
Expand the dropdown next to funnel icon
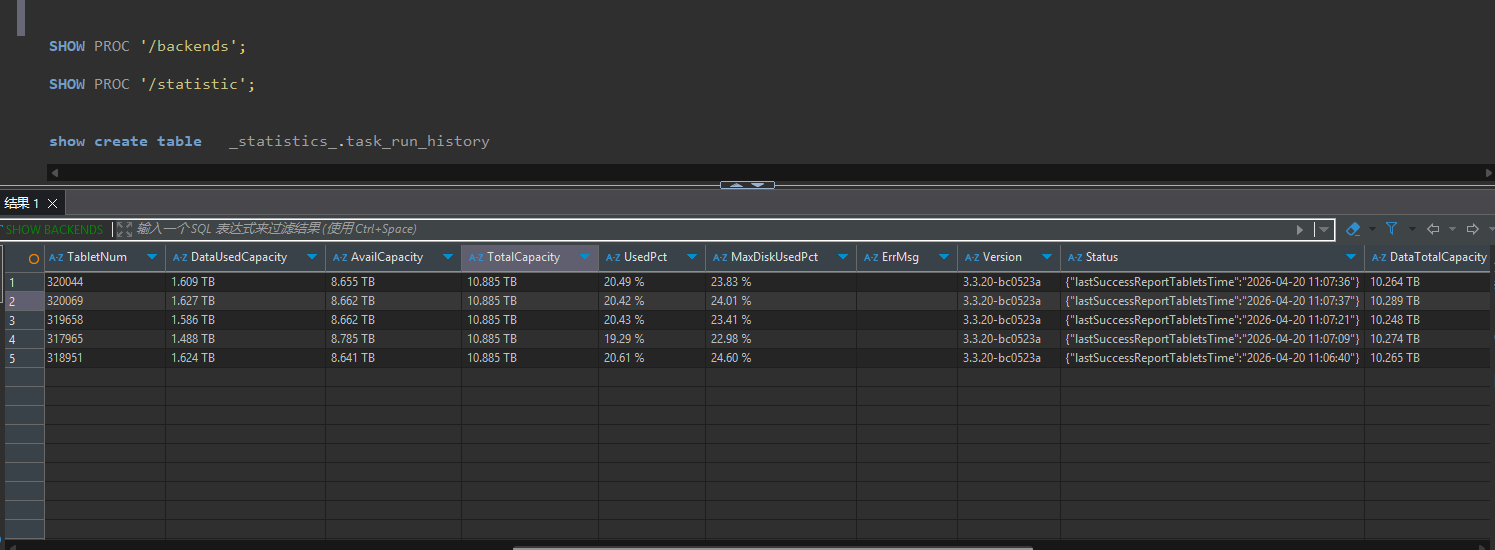coord(1412,229)
